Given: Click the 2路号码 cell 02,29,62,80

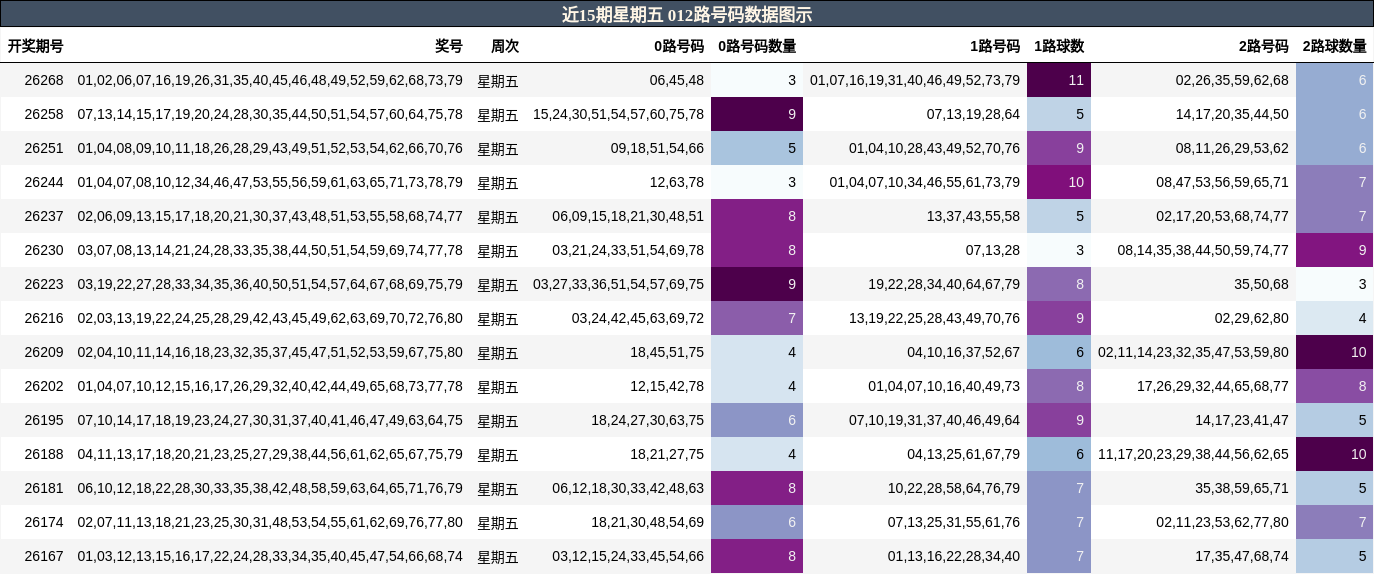Looking at the screenshot, I should coord(1252,318).
